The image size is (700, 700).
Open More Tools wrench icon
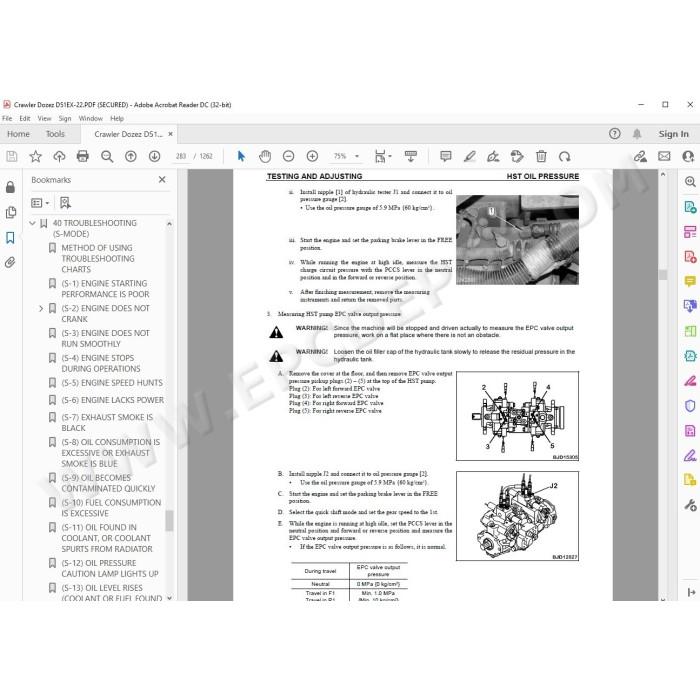click(690, 505)
